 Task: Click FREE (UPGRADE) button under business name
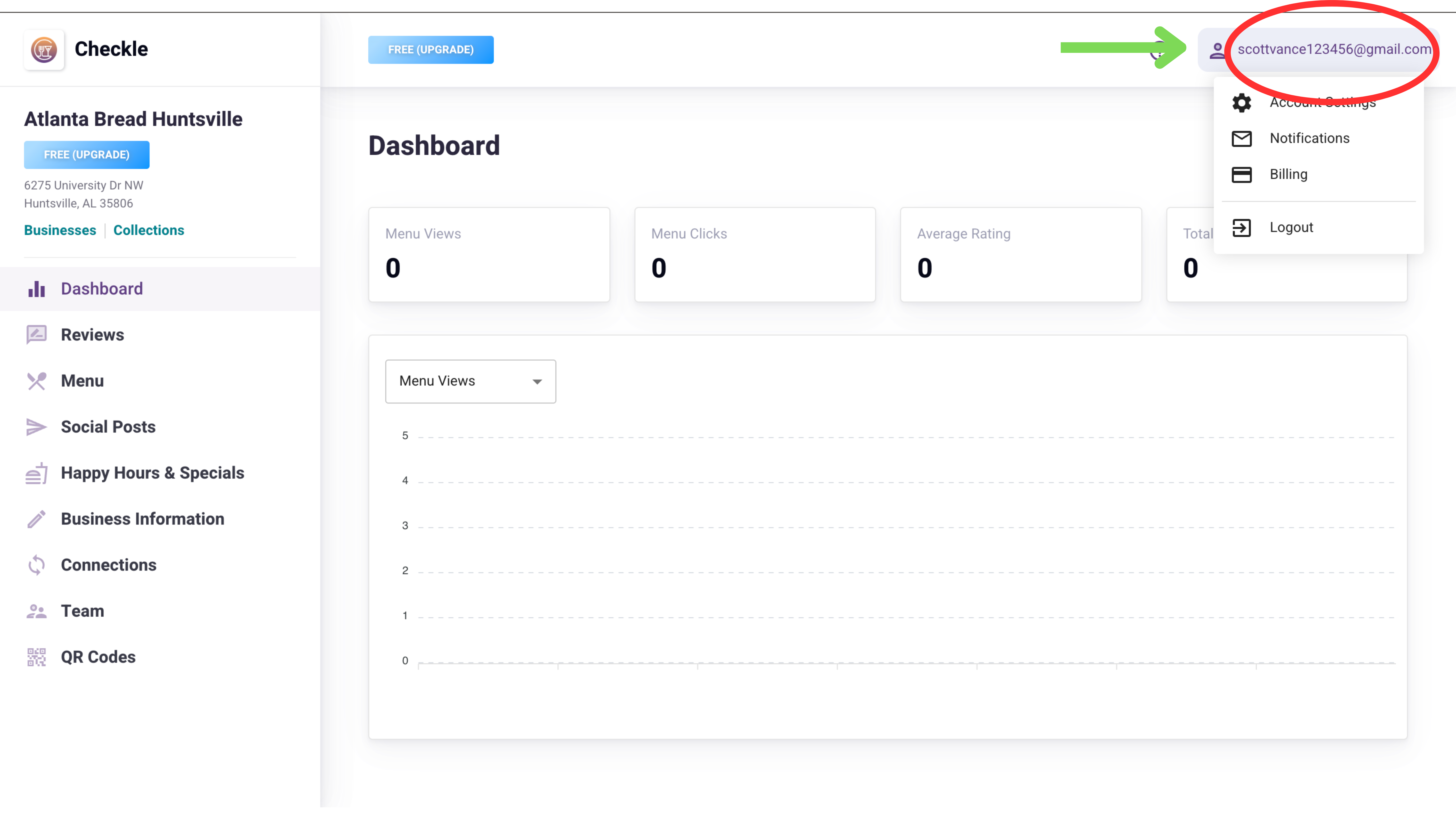(86, 155)
